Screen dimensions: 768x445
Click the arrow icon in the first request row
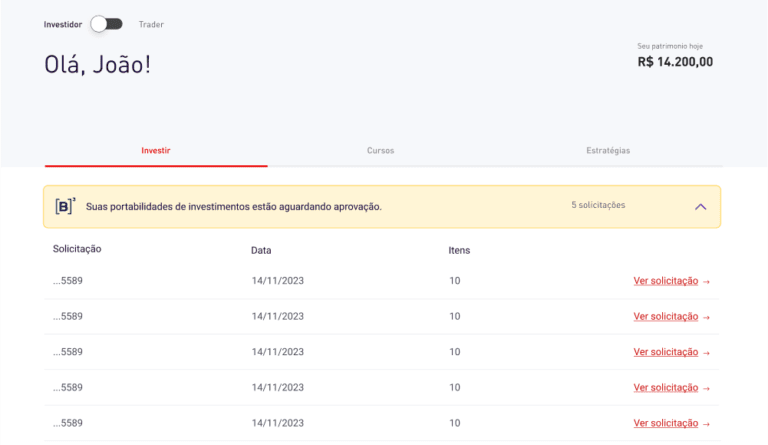click(x=707, y=281)
